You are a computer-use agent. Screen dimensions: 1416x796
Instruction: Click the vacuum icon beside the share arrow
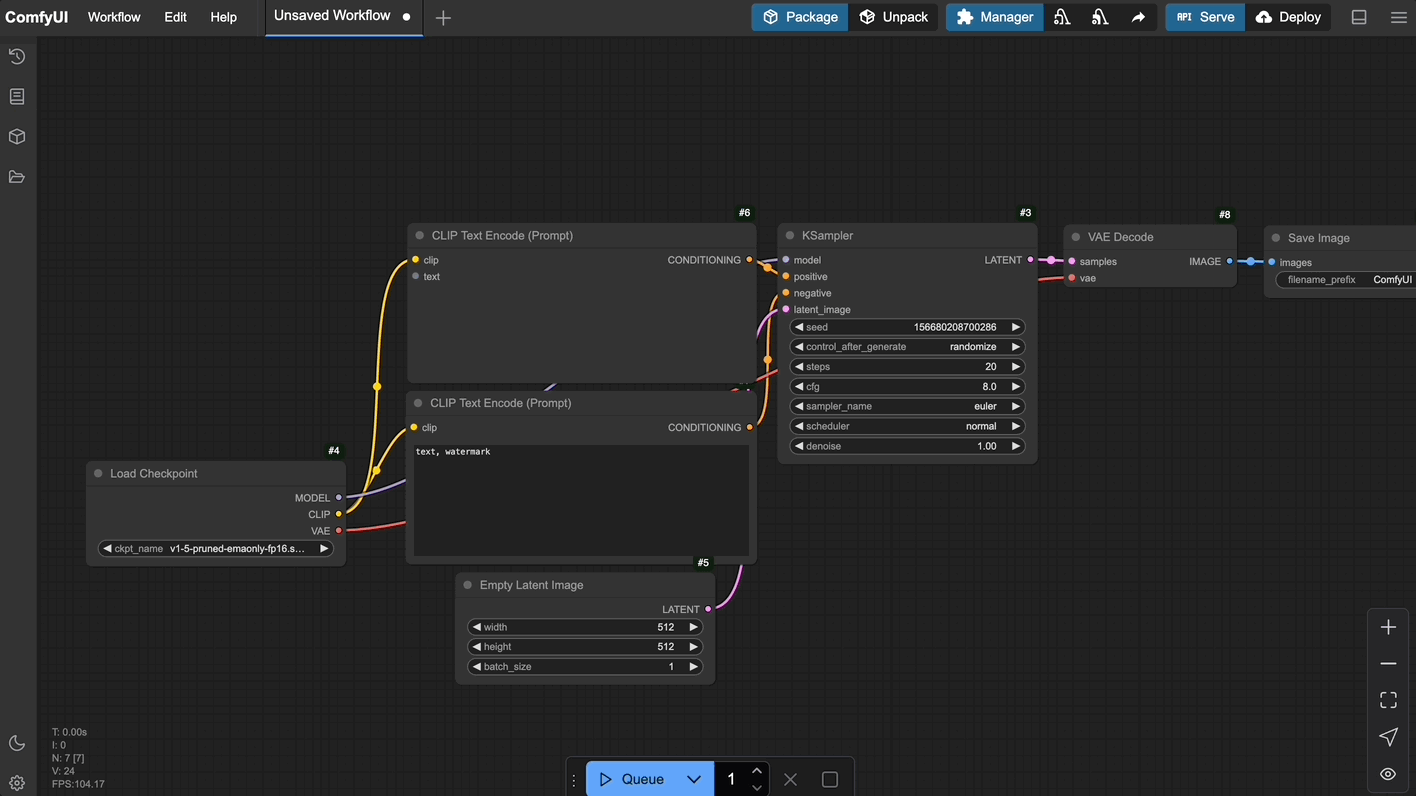1100,17
